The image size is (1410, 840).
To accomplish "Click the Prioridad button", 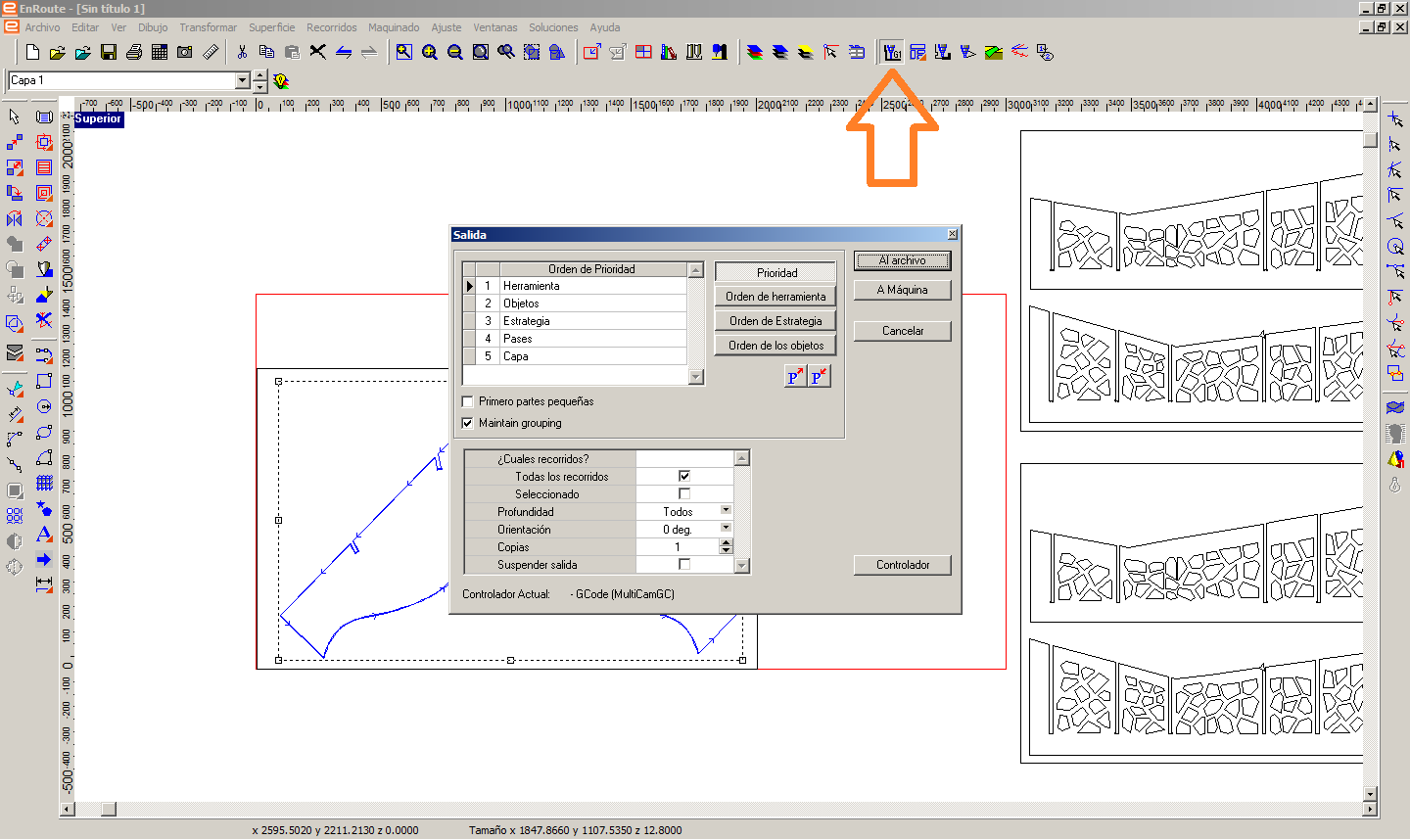I will [x=775, y=272].
